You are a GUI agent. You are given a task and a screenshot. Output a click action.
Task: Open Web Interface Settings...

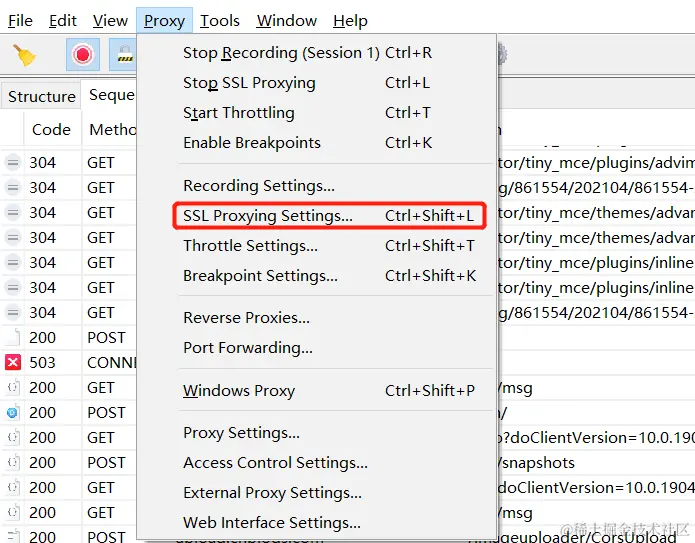(317, 523)
